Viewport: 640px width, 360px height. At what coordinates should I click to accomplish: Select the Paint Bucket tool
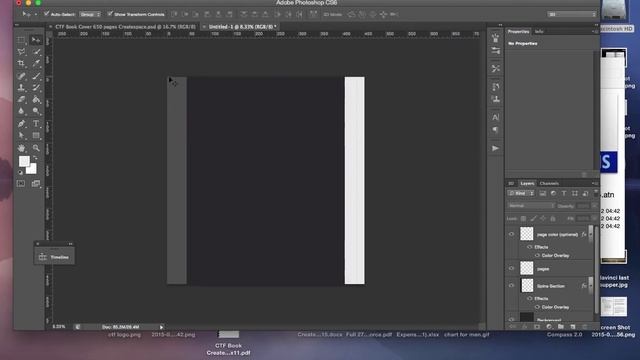(x=36, y=100)
